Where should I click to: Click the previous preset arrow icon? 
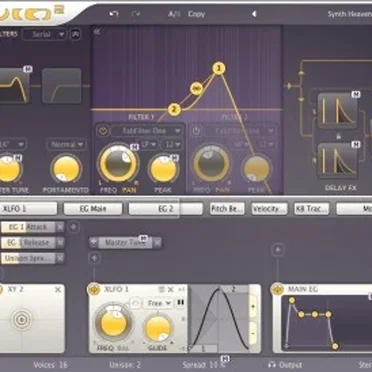click(254, 14)
